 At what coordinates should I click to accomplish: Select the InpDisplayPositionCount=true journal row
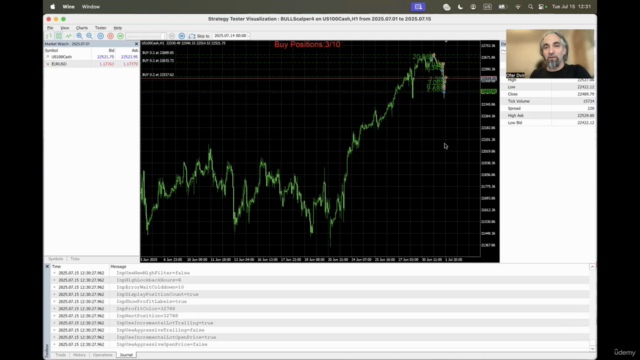(320, 294)
